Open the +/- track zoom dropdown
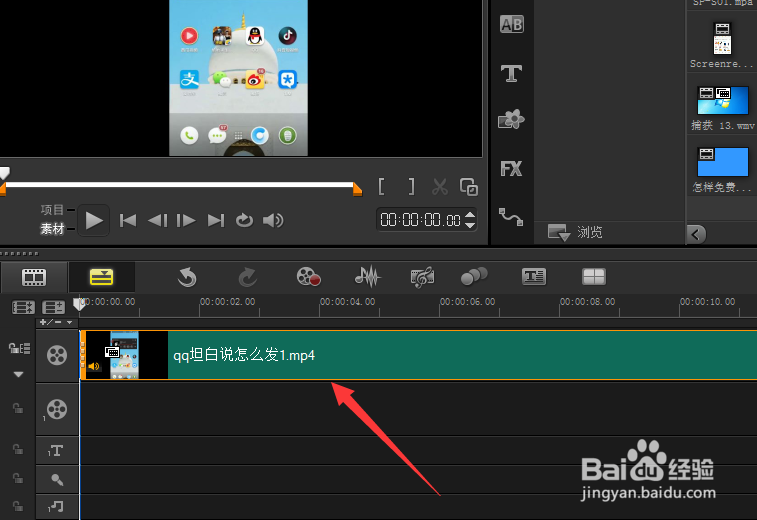757x520 pixels. pyautogui.click(x=56, y=322)
